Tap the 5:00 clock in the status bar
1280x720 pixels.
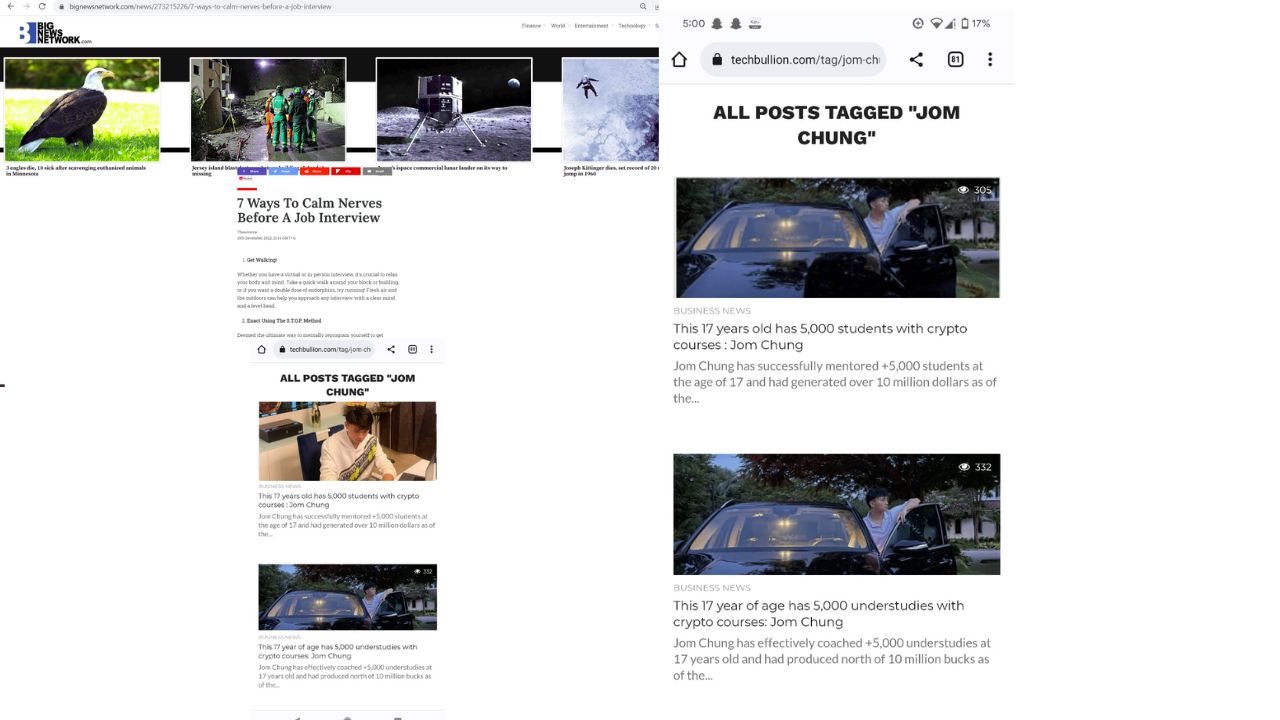(x=693, y=24)
